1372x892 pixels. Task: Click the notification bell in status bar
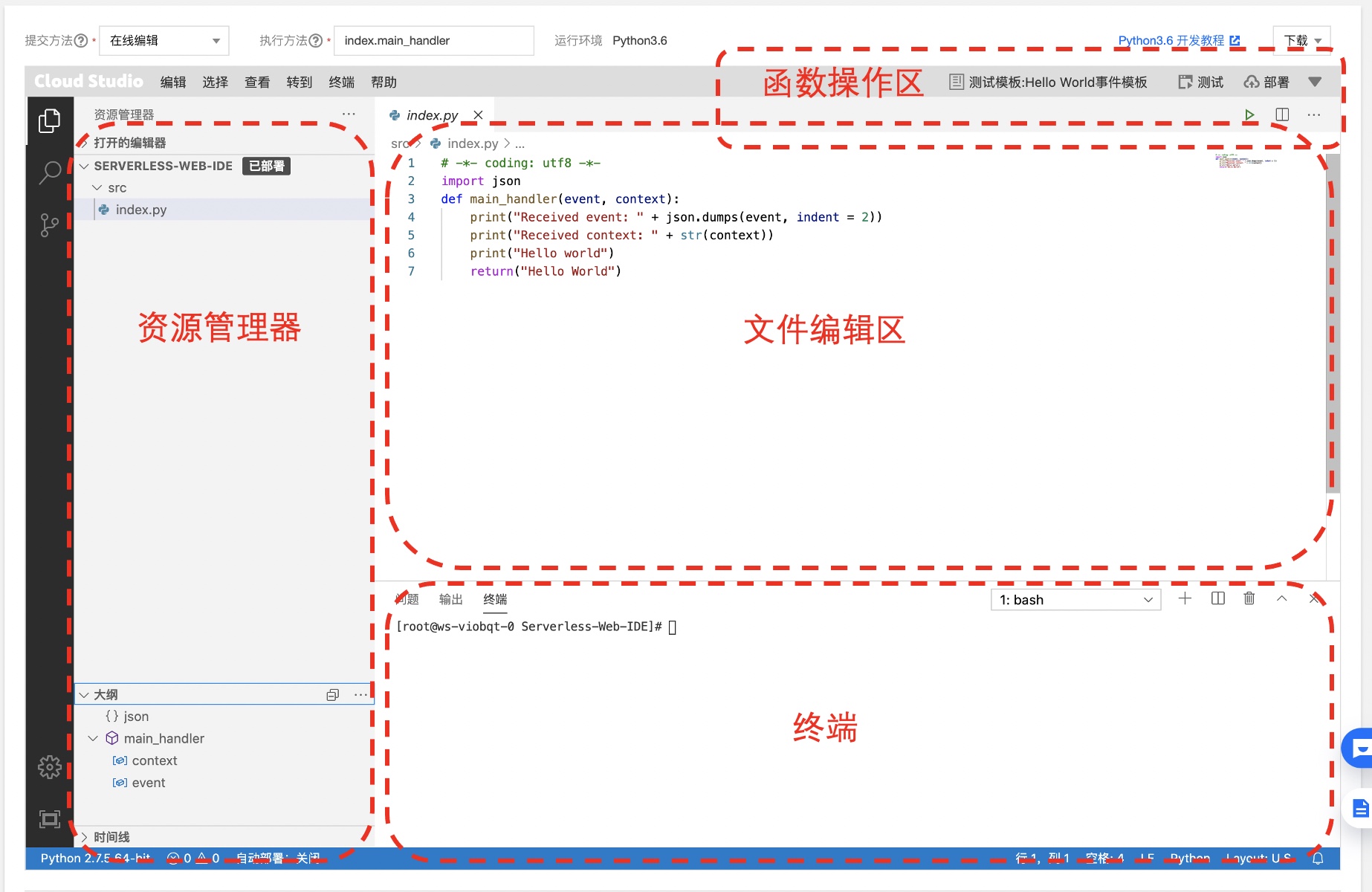pos(1318,858)
